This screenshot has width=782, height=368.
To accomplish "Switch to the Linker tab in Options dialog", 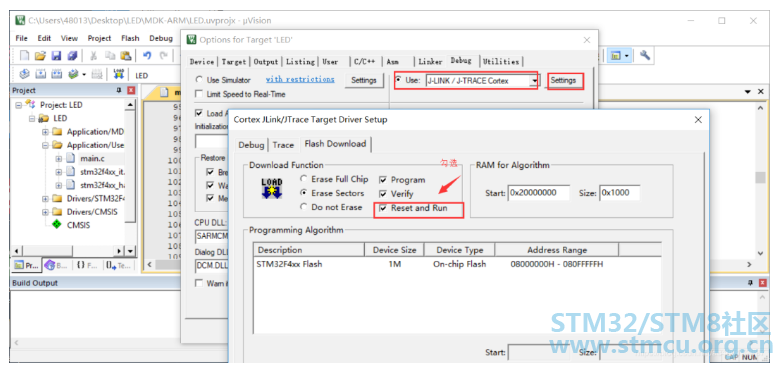I will 430,62.
